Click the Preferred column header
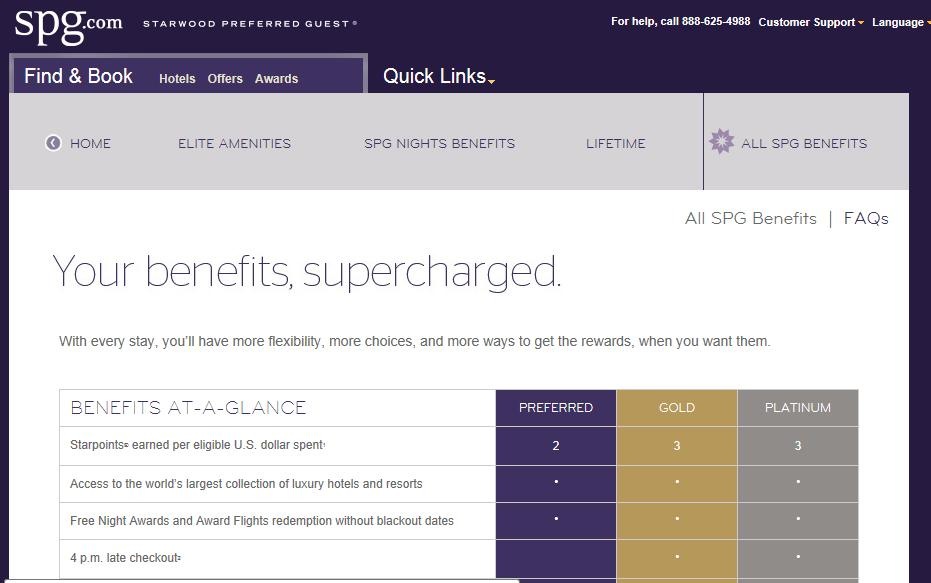 click(x=556, y=408)
